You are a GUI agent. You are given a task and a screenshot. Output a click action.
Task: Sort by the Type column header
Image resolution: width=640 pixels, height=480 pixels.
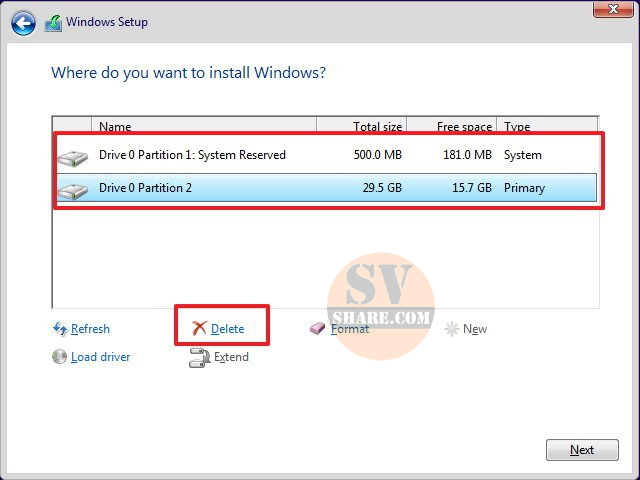click(x=547, y=124)
